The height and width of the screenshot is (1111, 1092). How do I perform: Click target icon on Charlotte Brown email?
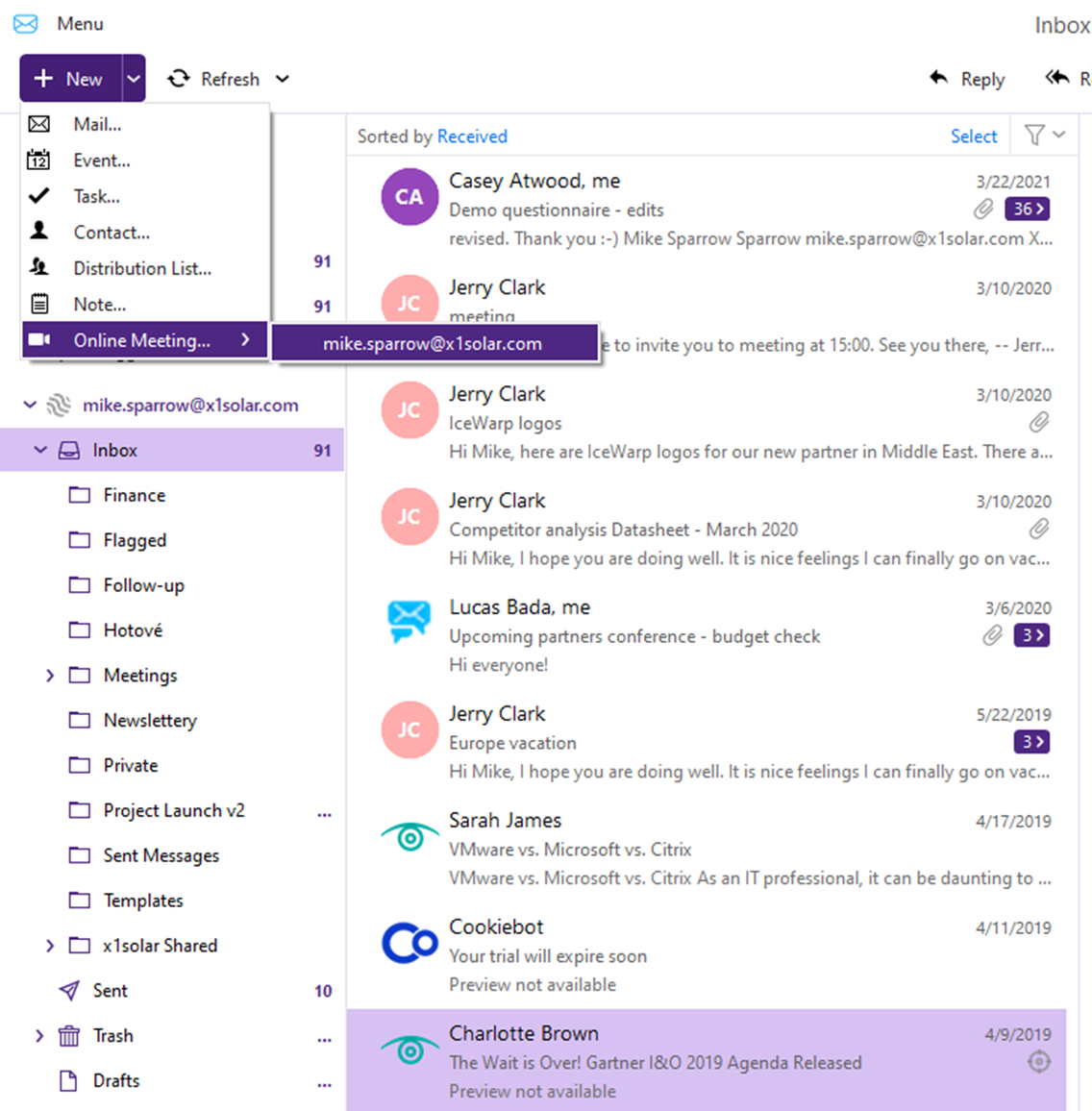coord(1039,1061)
